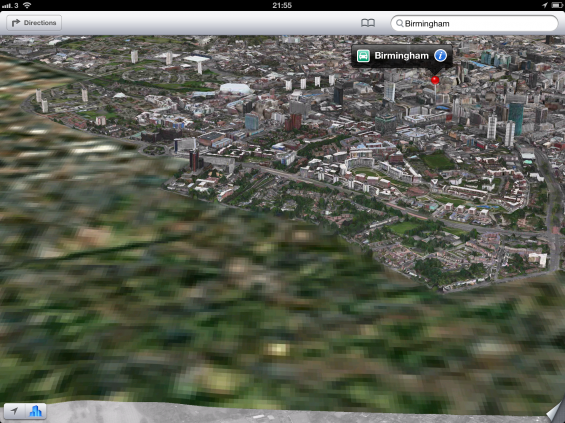Toggle 3D buildings flyover view
Image resolution: width=565 pixels, height=423 pixels.
36,411
